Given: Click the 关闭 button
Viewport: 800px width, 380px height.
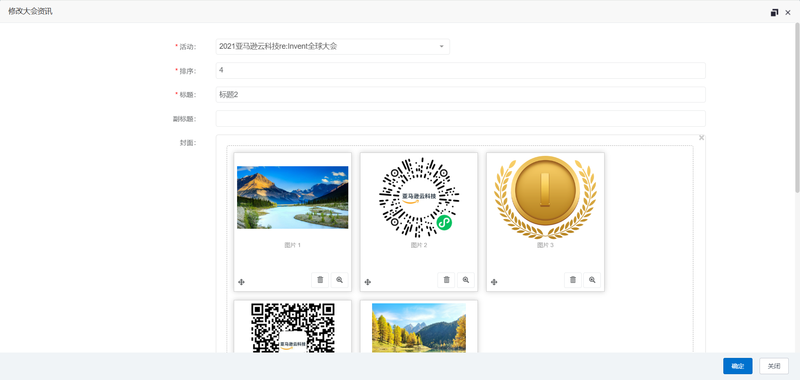Looking at the screenshot, I should pyautogui.click(x=774, y=366).
